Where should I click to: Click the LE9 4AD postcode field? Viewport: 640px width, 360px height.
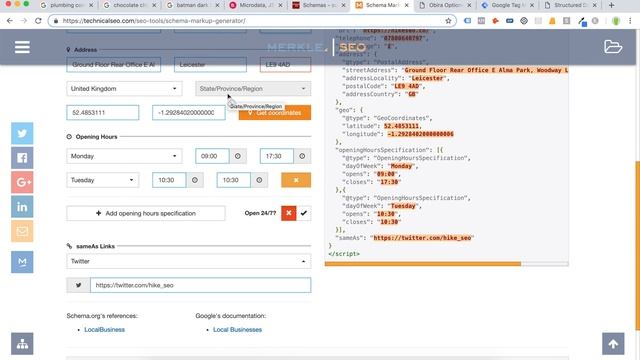click(285, 64)
